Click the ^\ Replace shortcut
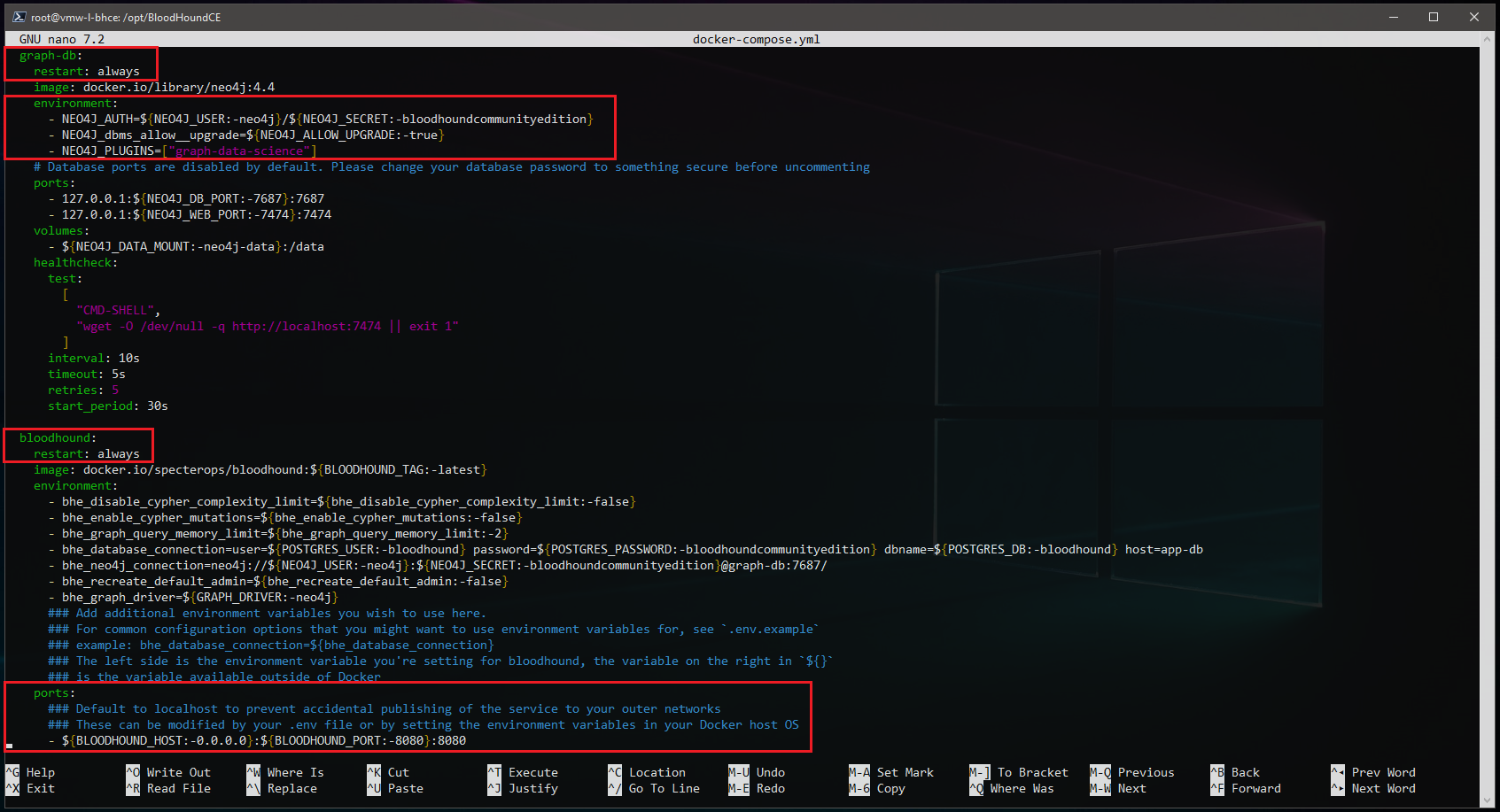 click(282, 788)
